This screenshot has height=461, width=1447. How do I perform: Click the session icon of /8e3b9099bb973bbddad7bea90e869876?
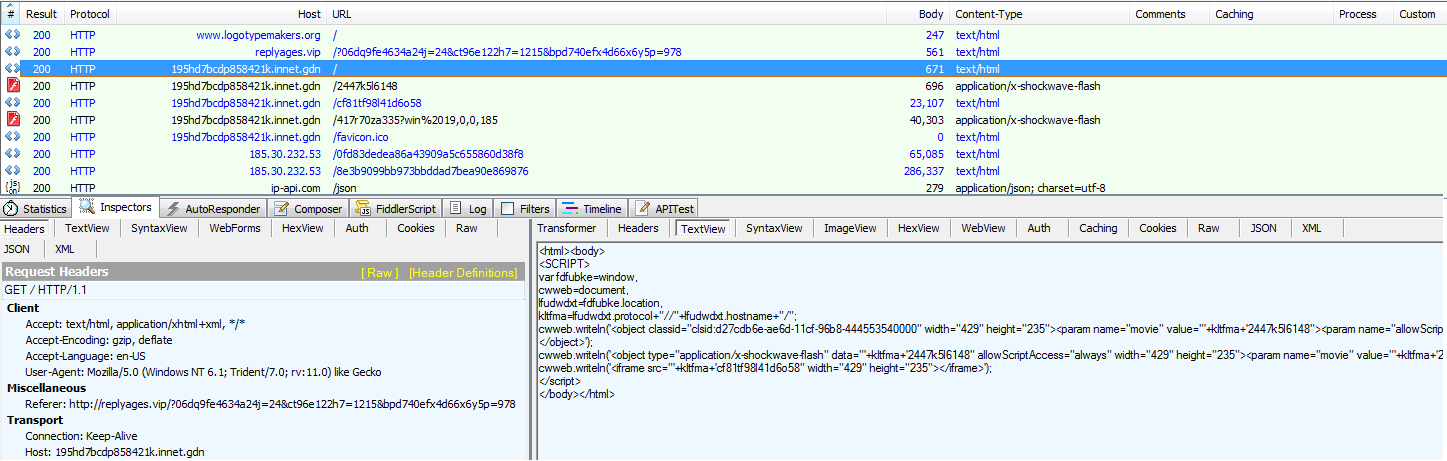click(12, 171)
